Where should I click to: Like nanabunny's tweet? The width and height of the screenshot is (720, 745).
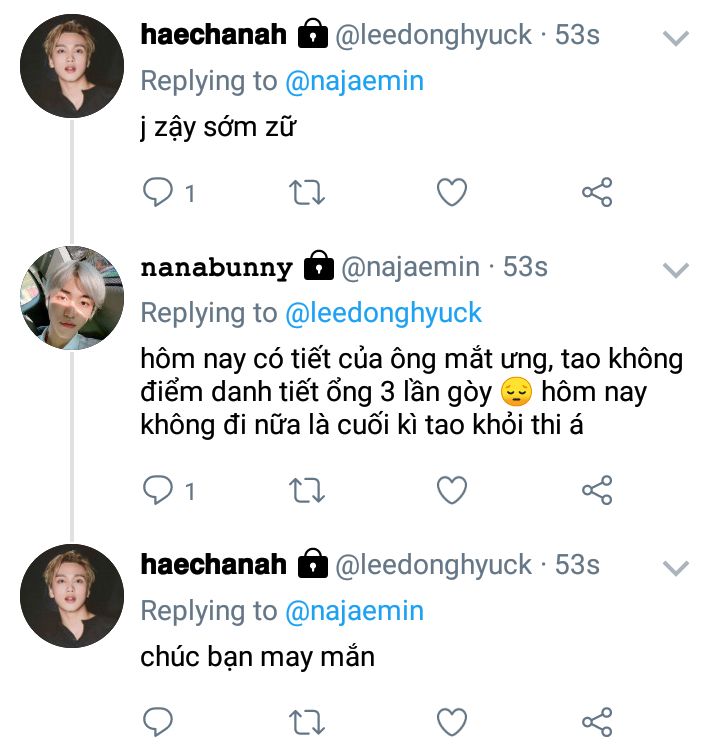click(x=452, y=489)
